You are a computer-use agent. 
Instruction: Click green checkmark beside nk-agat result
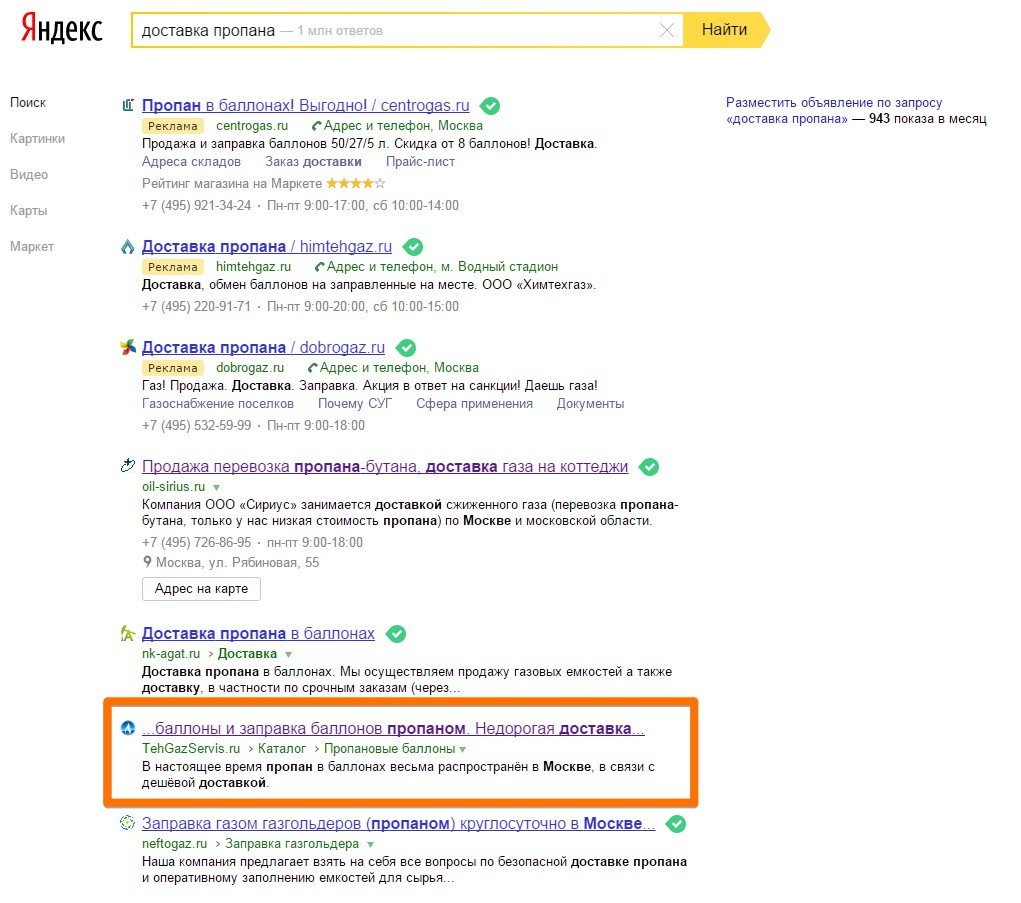(396, 633)
